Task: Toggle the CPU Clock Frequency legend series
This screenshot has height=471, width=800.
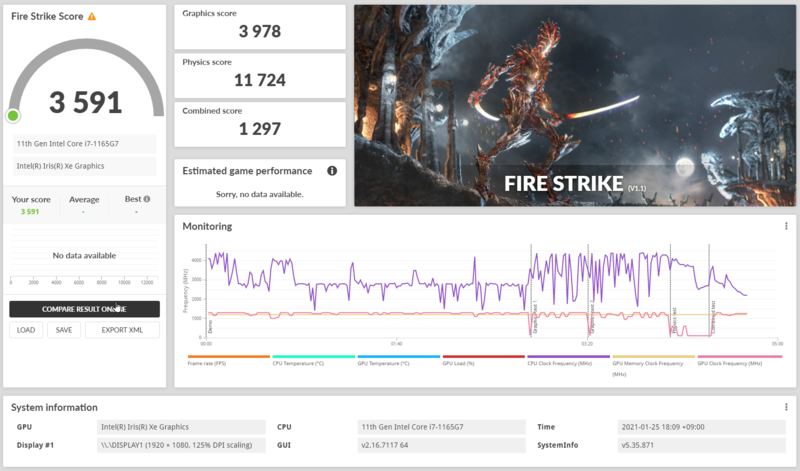Action: 568,360
